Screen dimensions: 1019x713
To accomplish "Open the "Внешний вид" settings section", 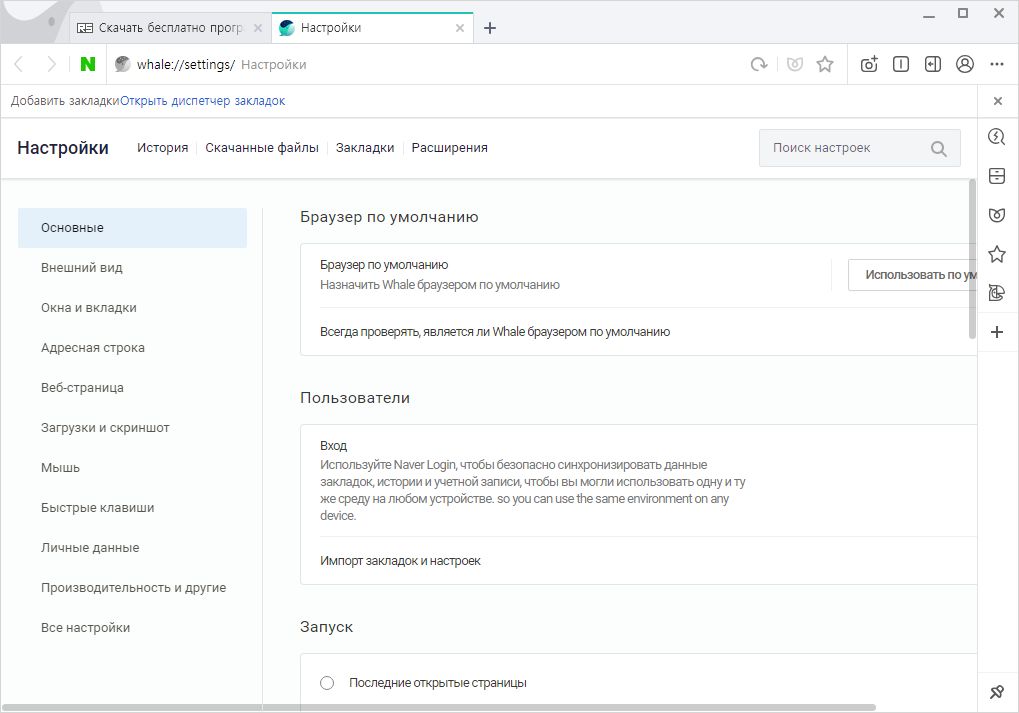I will click(82, 268).
